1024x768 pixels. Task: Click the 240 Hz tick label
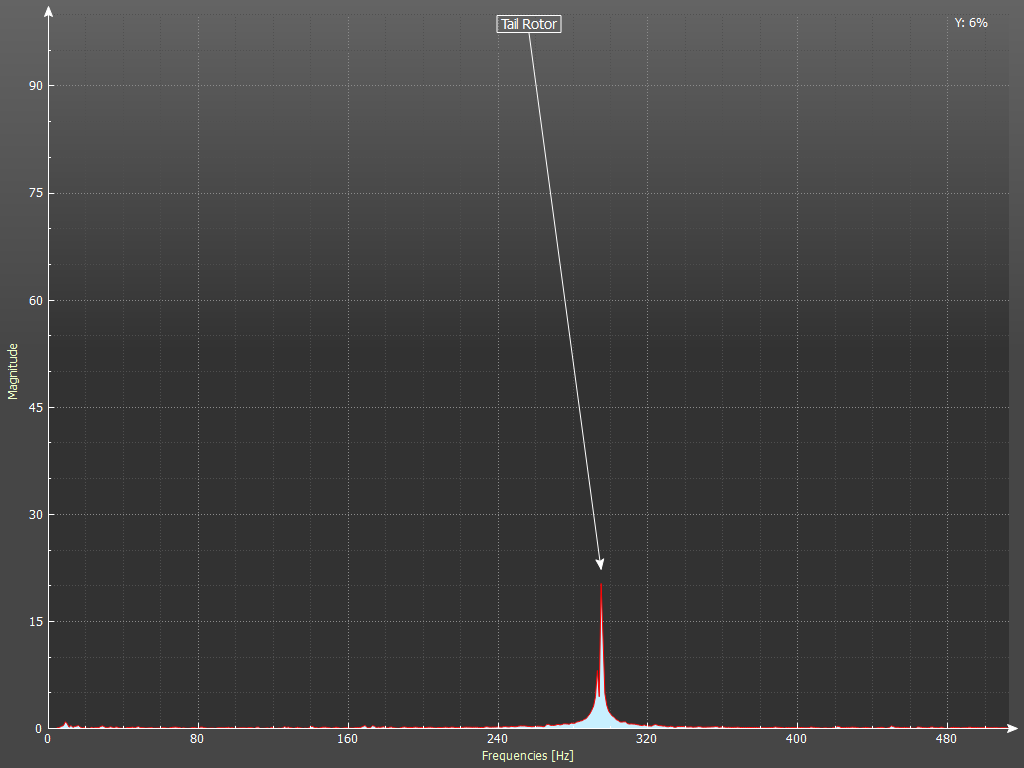[497, 740]
